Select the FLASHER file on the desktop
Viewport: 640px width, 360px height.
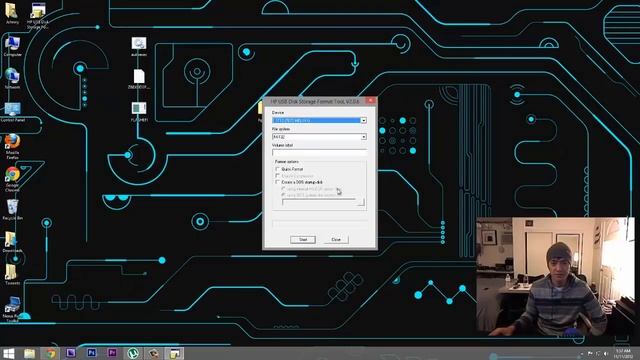139,112
